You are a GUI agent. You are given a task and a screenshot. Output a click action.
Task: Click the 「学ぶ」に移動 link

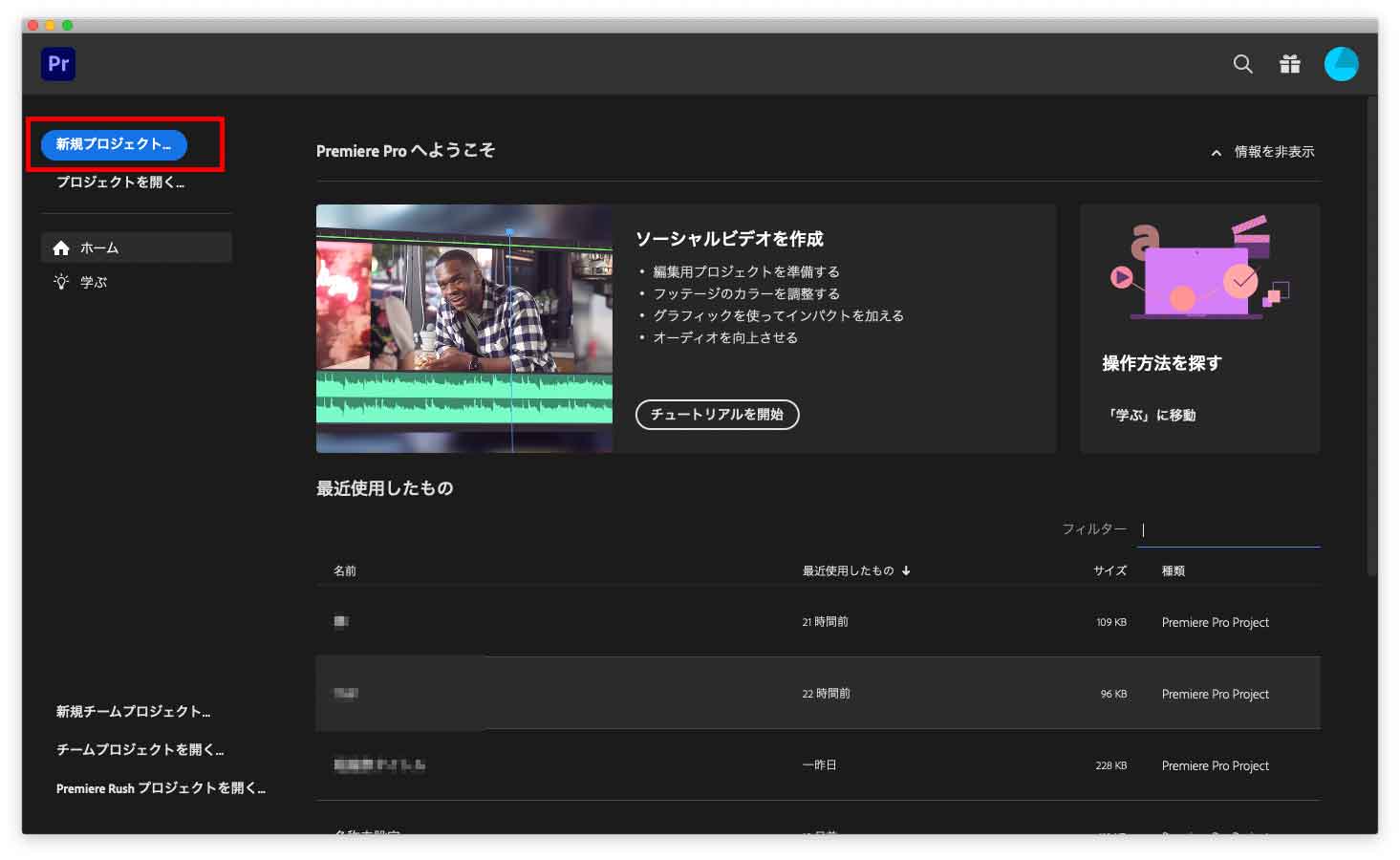[1150, 415]
